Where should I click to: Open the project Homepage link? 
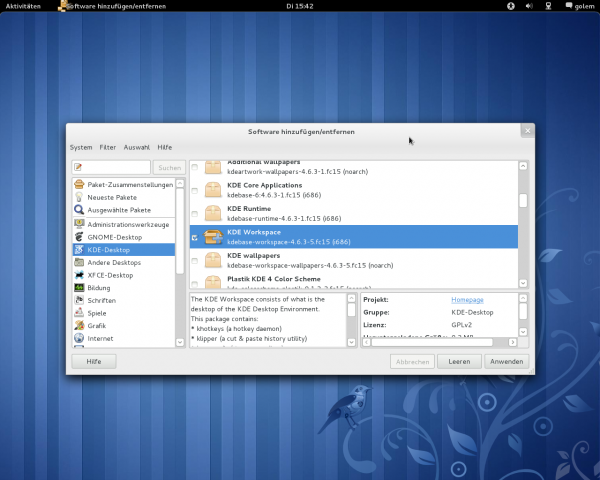click(x=468, y=299)
